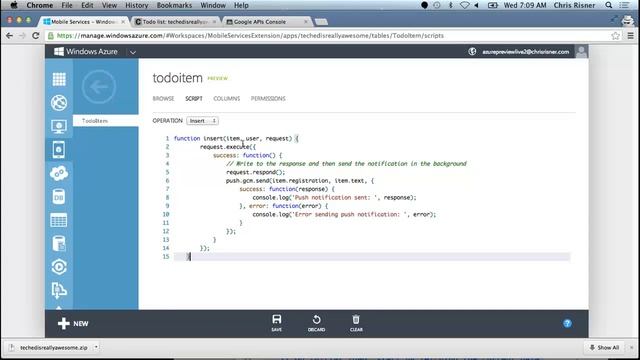640x360 pixels.
Task: Click the 'request.respond();' code line
Action: click(x=256, y=172)
